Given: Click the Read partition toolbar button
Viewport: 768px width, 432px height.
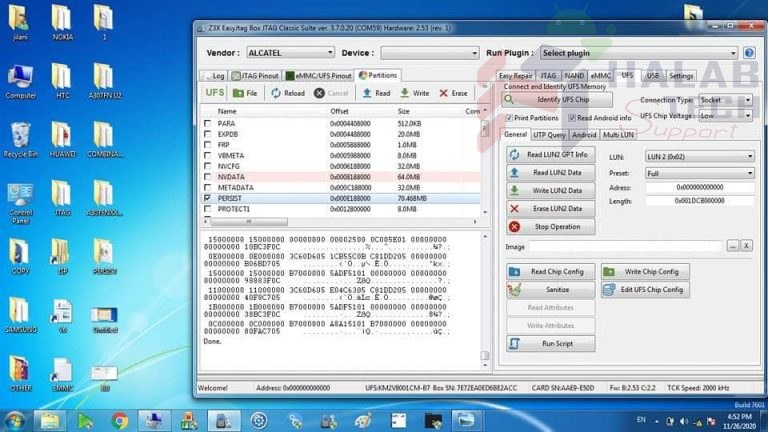Looking at the screenshot, I should tap(376, 93).
